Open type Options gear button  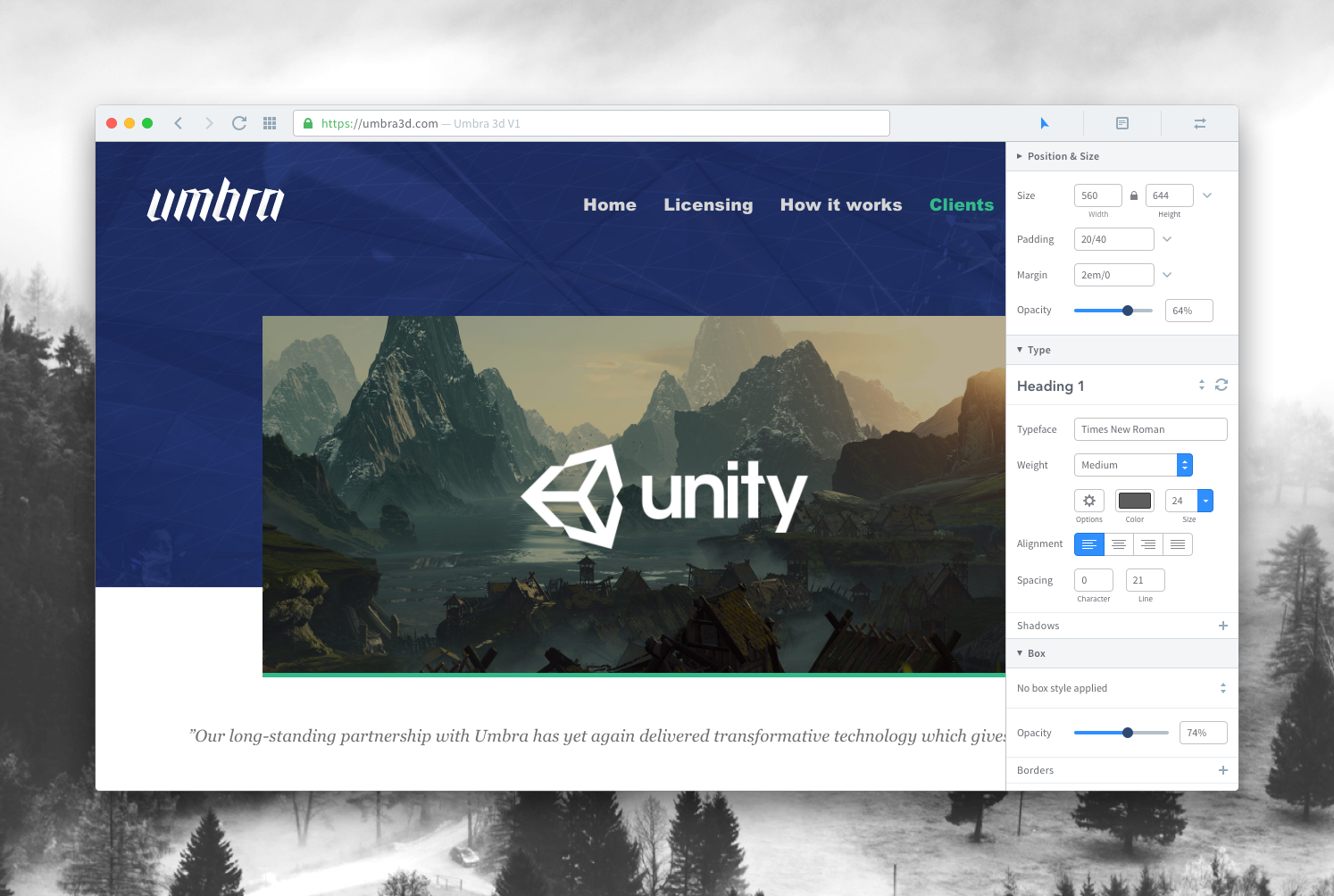1089,501
